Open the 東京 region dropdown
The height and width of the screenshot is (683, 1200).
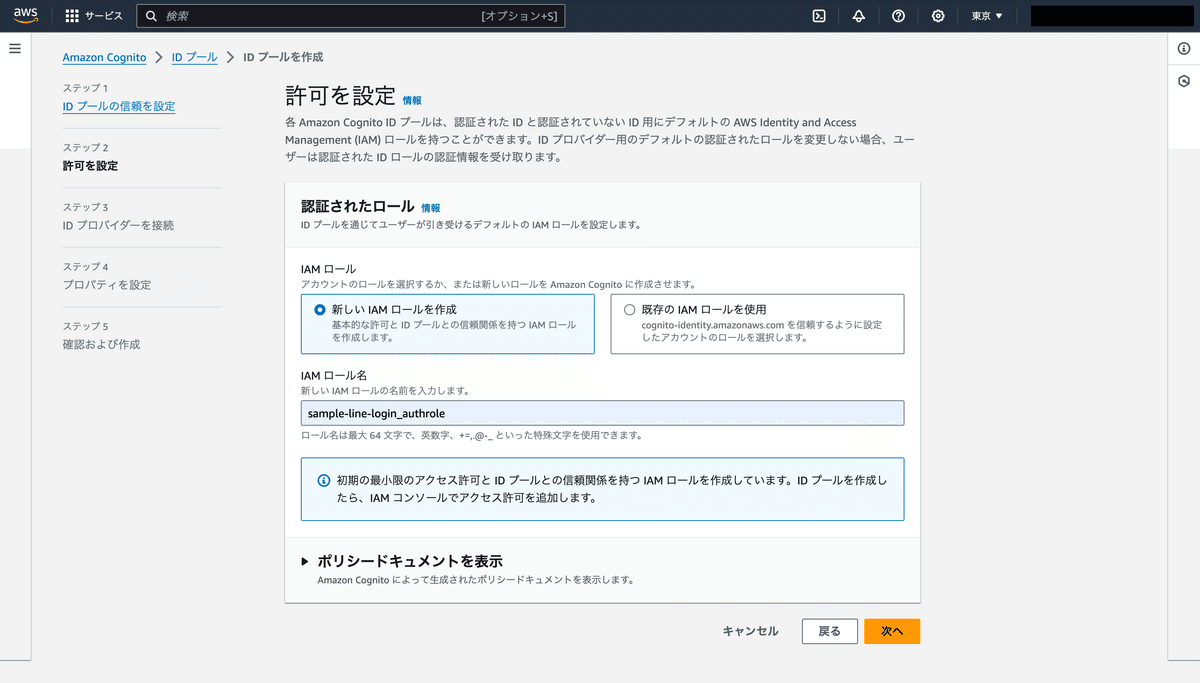click(987, 16)
